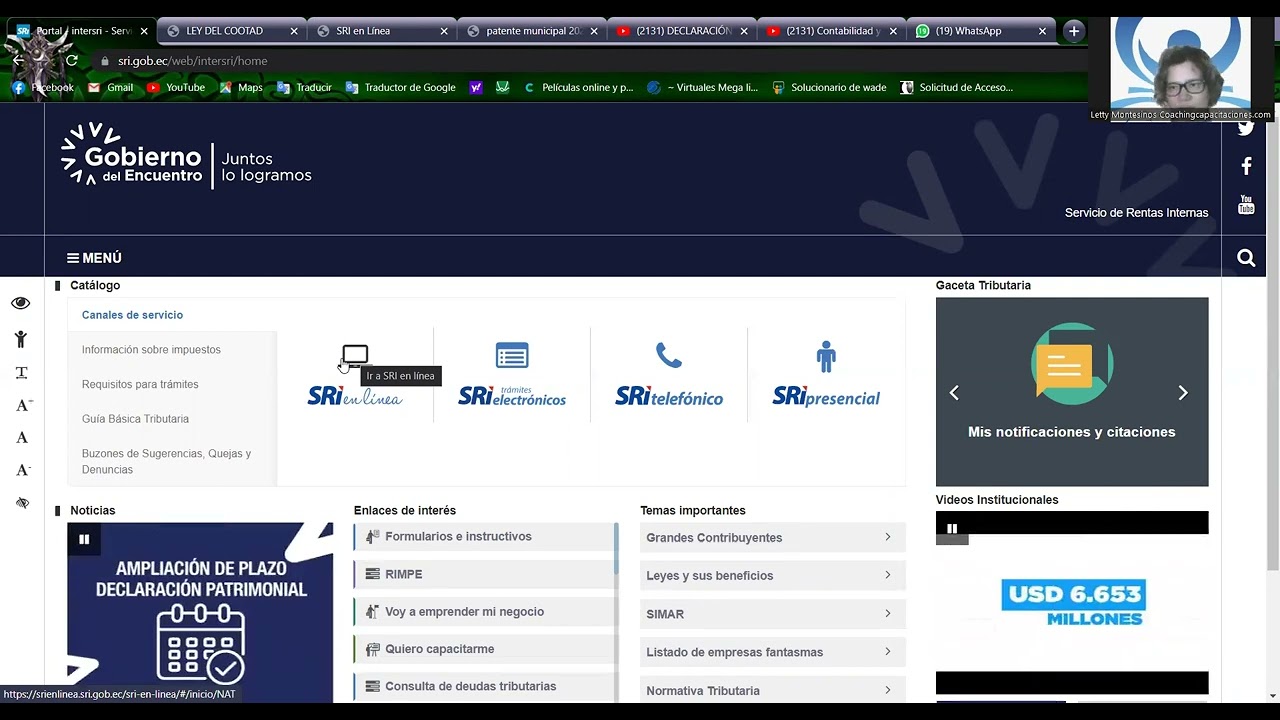
Task: Open the Twitter icon in the page's right sidebar
Action: (1246, 127)
